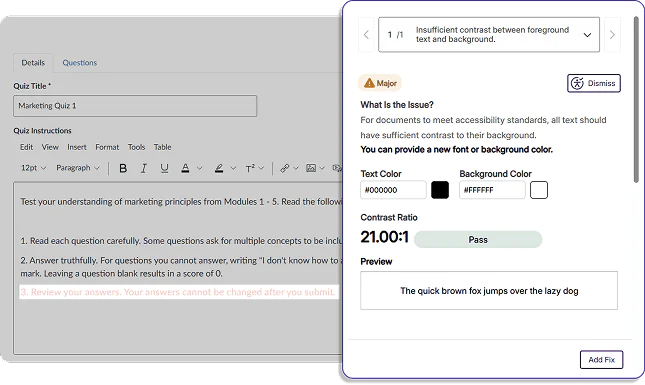Click the quick brown fox preview box
Viewport: 645px width, 385px height.
click(489, 290)
